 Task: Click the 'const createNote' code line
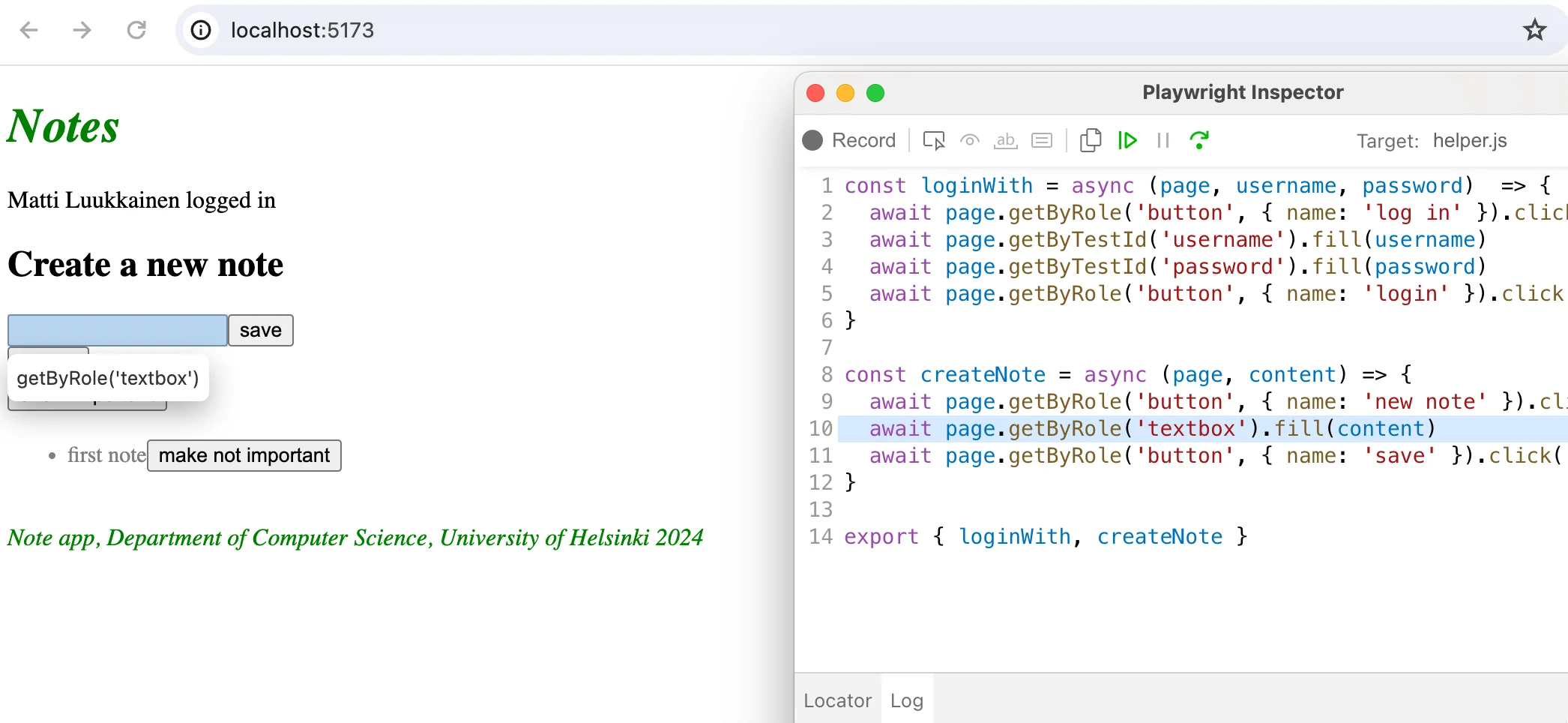pos(1128,374)
